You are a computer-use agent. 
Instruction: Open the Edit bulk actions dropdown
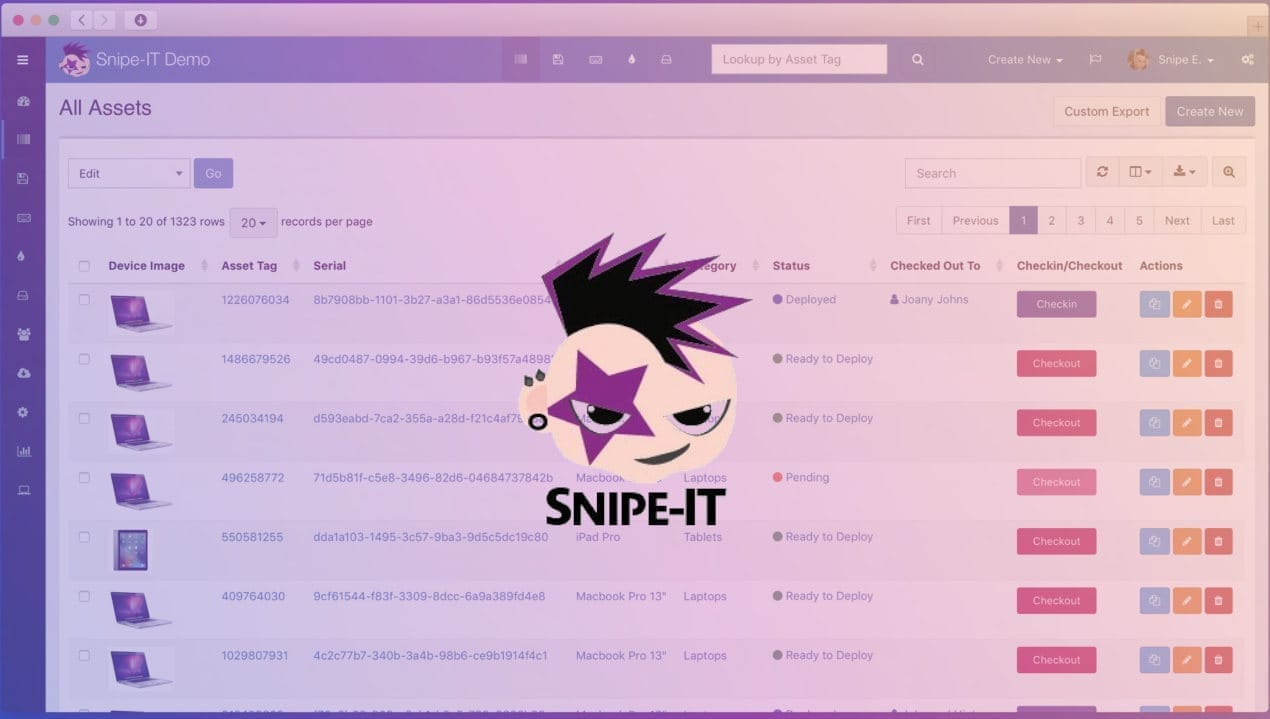click(128, 172)
